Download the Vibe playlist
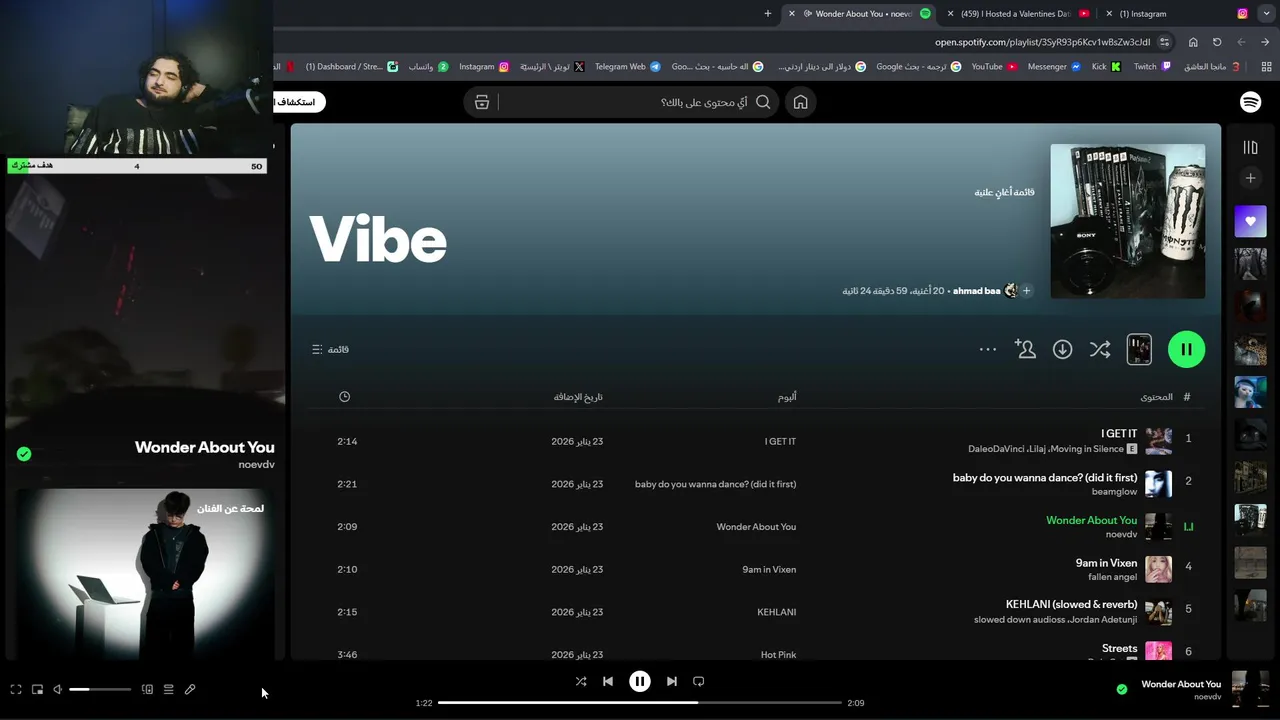This screenshot has height=720, width=1280. click(1062, 349)
